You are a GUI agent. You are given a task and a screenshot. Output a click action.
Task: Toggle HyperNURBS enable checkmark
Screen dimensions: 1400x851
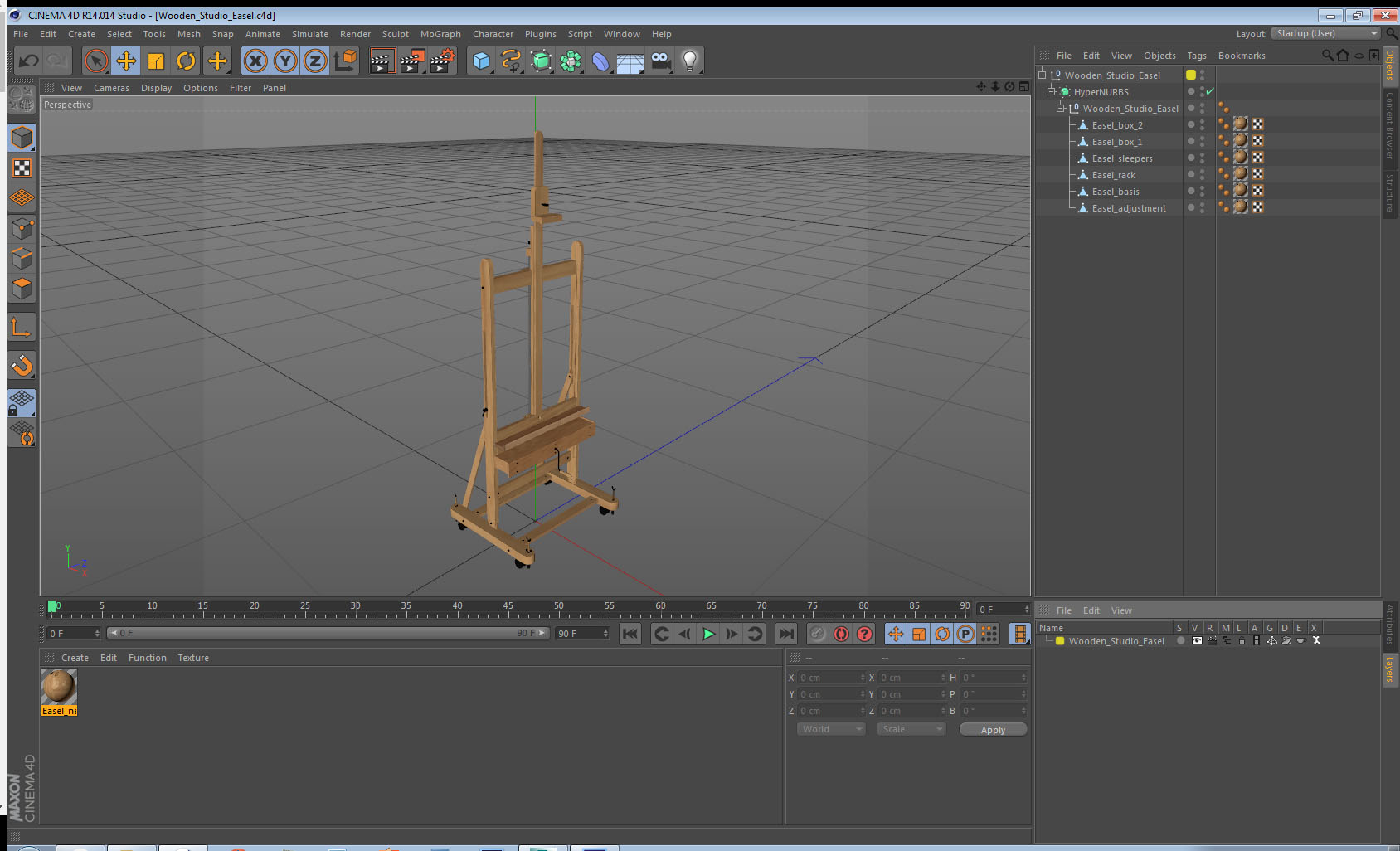pyautogui.click(x=1210, y=91)
